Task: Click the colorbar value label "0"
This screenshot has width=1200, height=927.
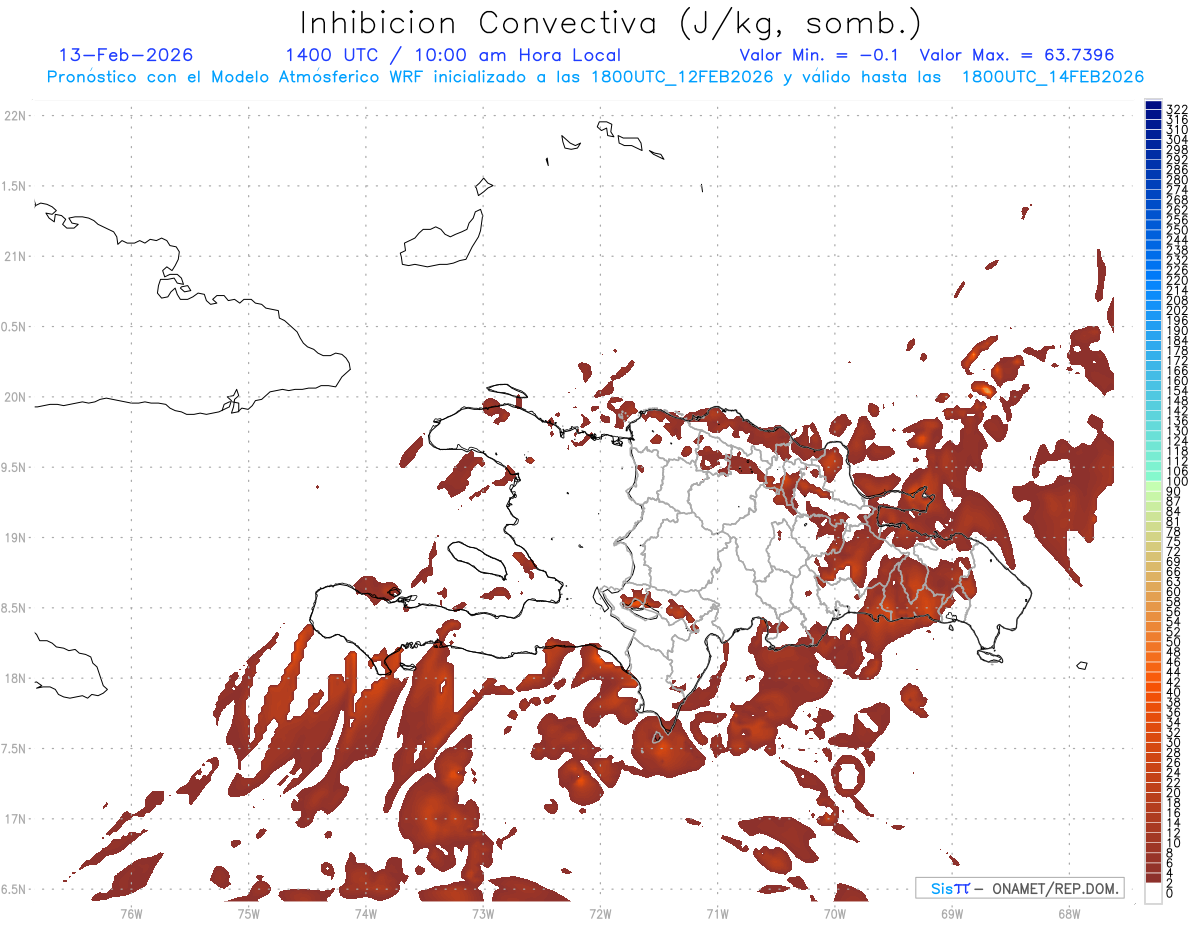Action: [1170, 893]
